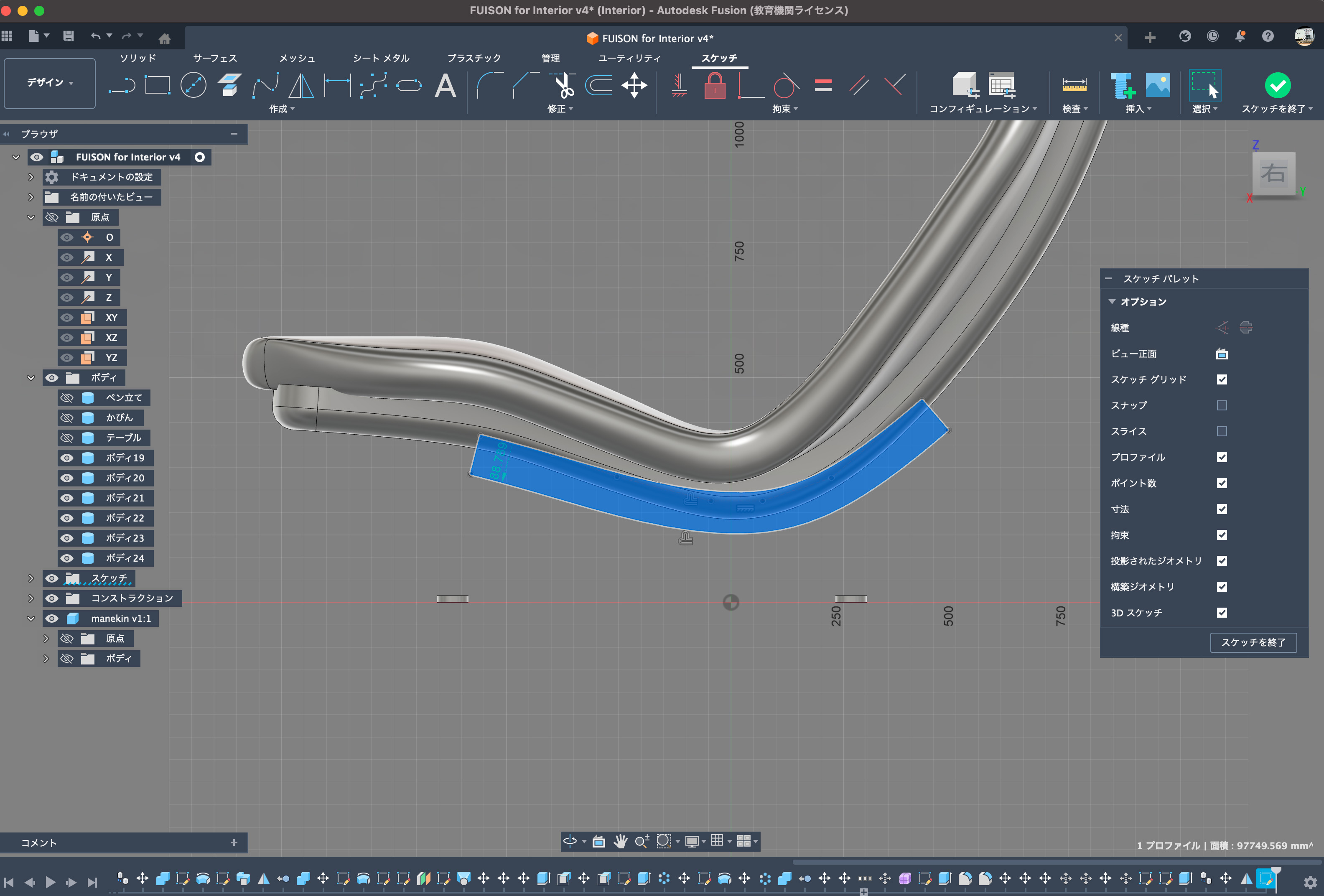Open the ソリッド tab
The image size is (1324, 896).
[x=137, y=58]
